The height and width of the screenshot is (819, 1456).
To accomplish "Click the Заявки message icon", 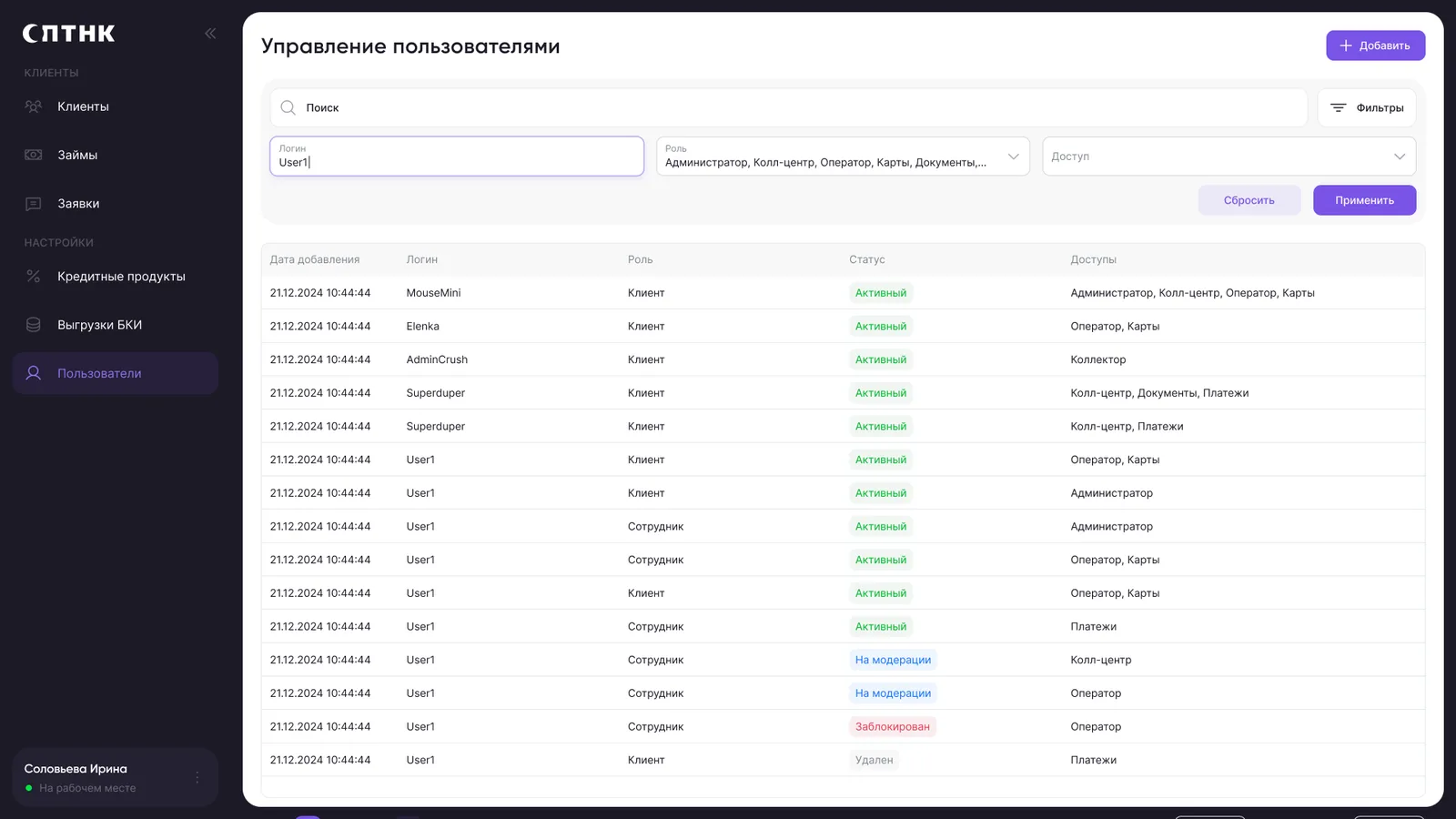I will pos(34,204).
